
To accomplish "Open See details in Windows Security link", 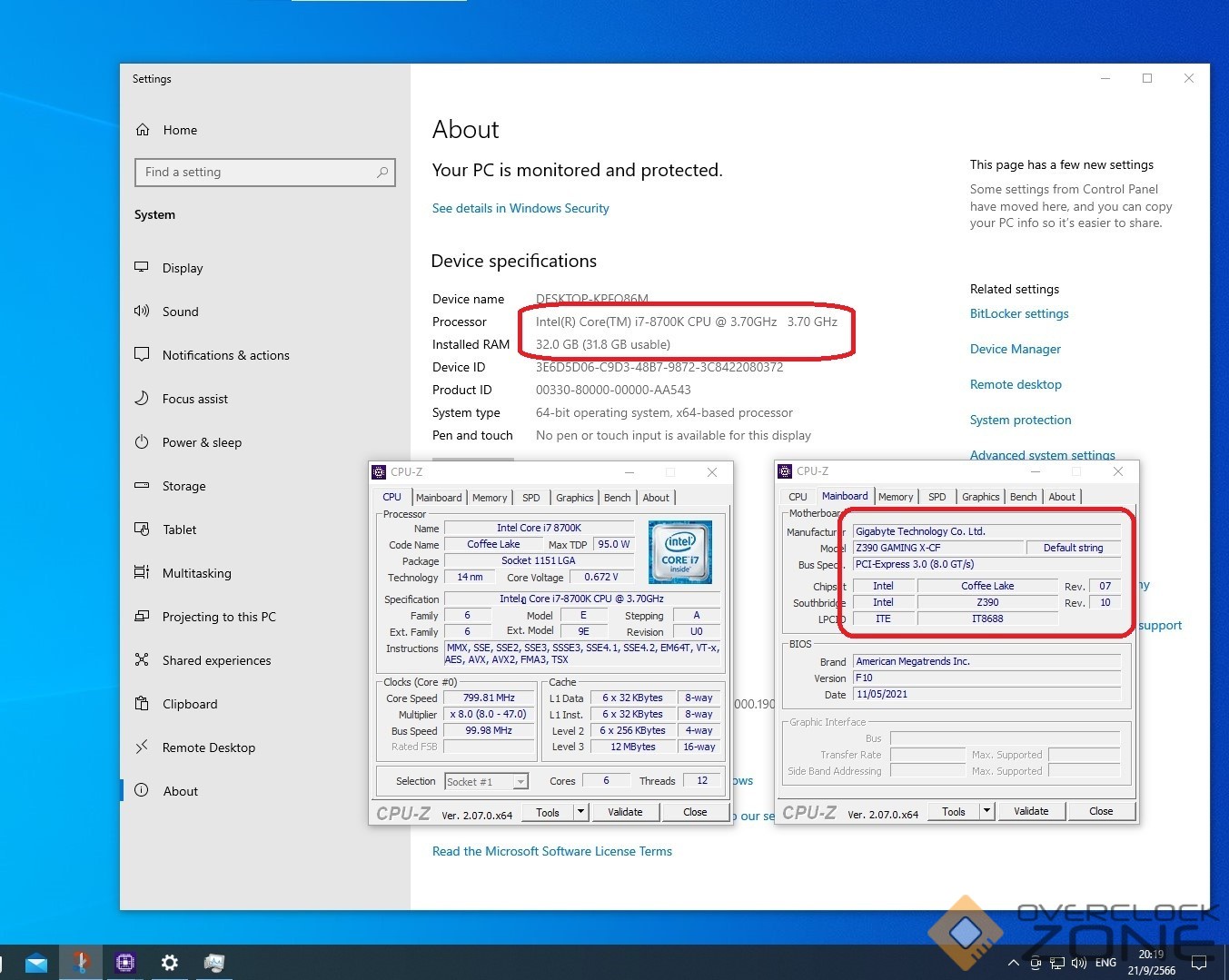I will pos(520,208).
